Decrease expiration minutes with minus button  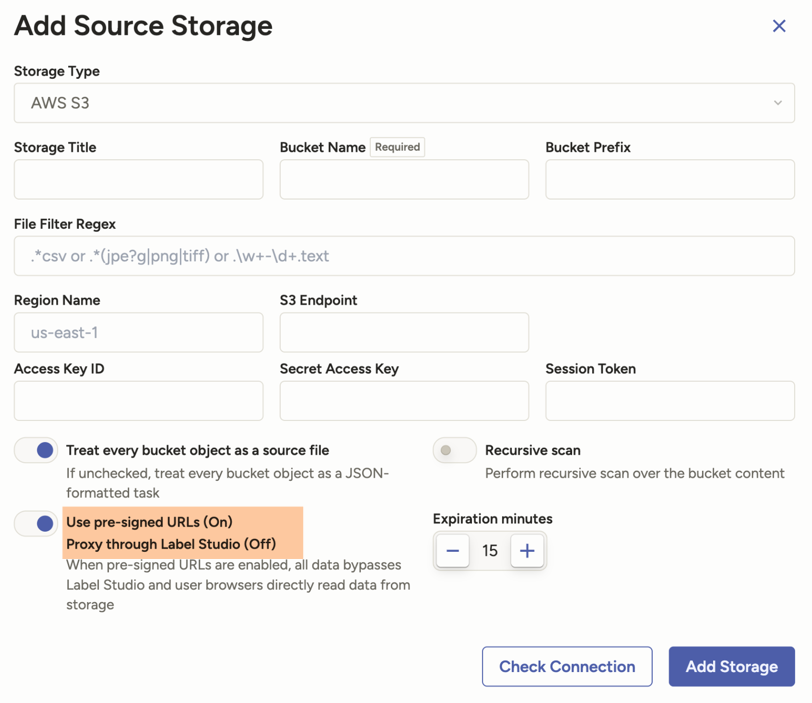tap(453, 551)
